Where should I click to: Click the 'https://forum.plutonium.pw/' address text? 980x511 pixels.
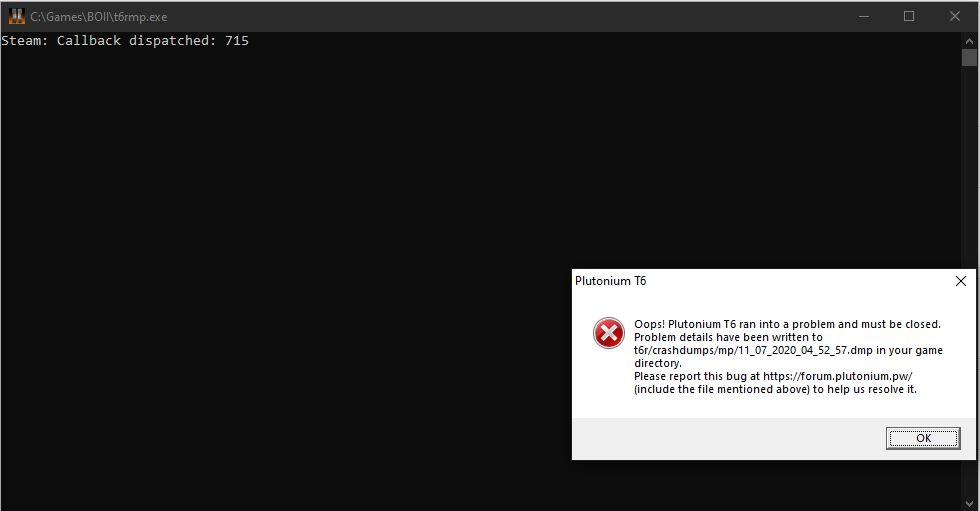pyautogui.click(x=838, y=376)
